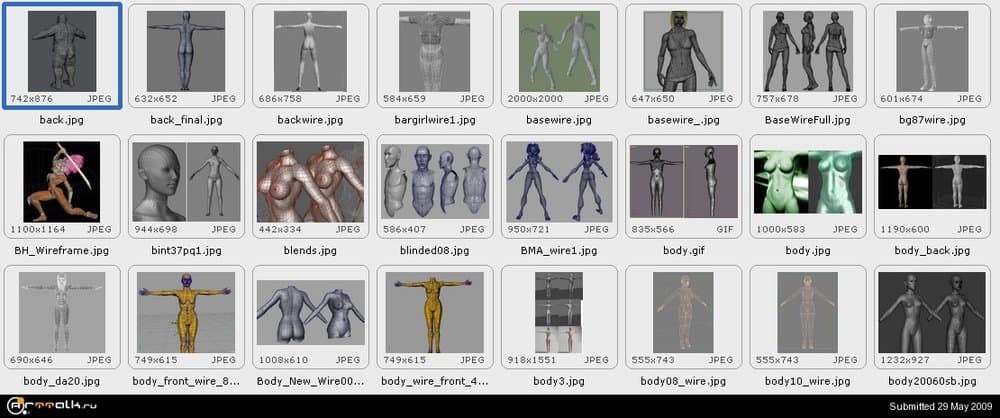Image resolution: width=1000 pixels, height=418 pixels.
Task: Click the file name text "blends.jpg"
Action: tap(311, 251)
